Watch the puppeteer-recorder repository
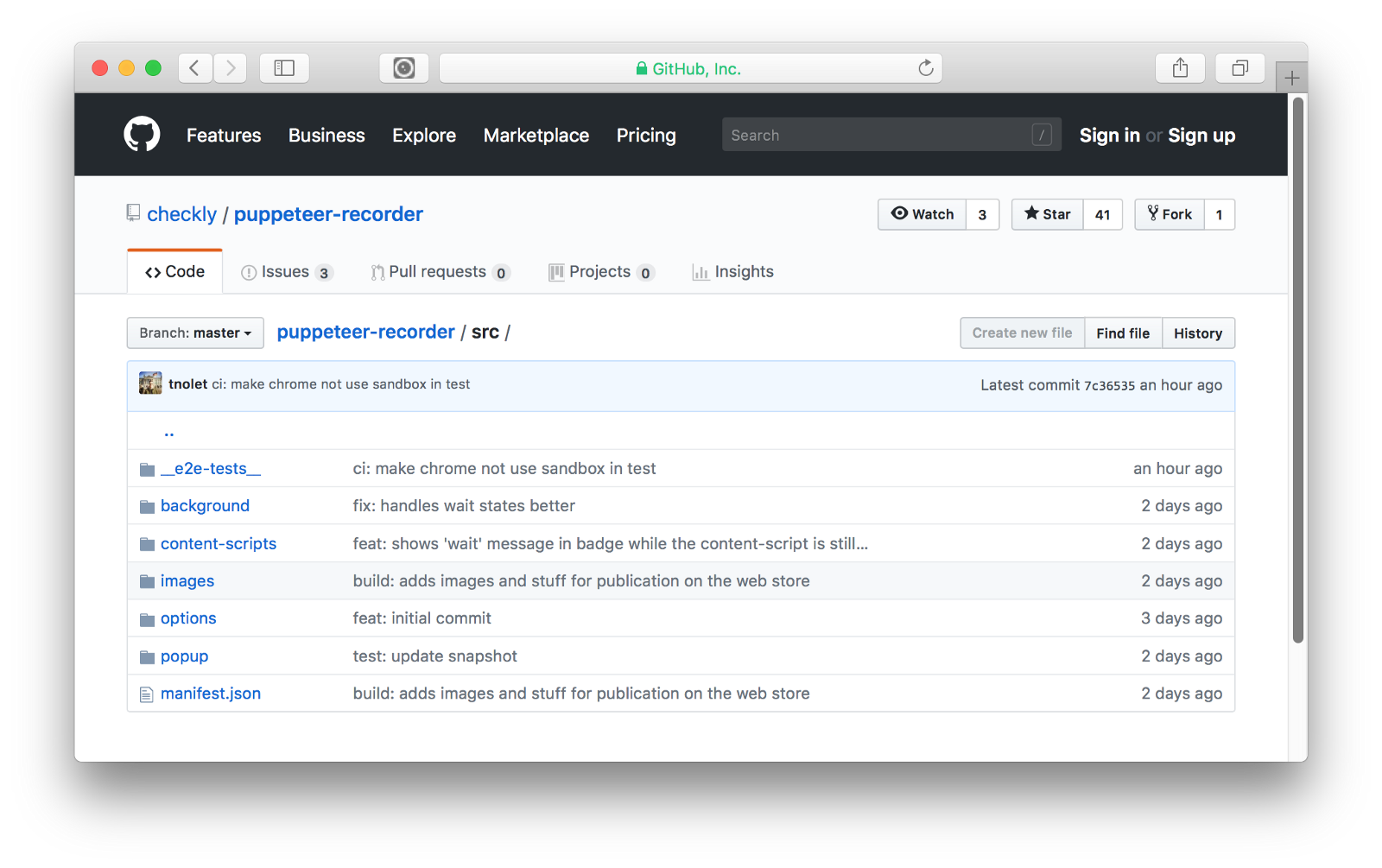 tap(922, 214)
